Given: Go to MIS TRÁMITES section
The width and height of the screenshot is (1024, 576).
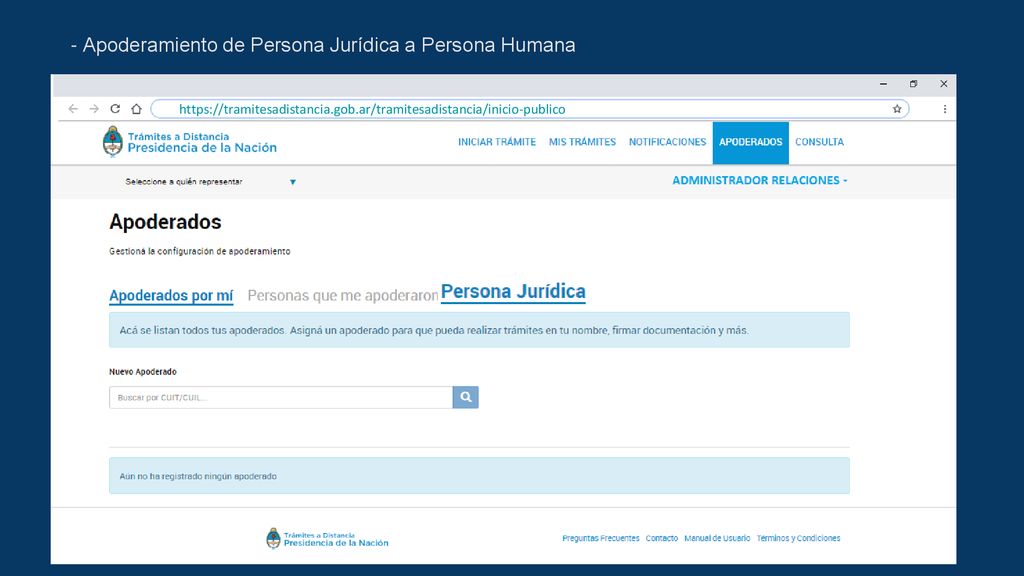Looking at the screenshot, I should coord(582,142).
